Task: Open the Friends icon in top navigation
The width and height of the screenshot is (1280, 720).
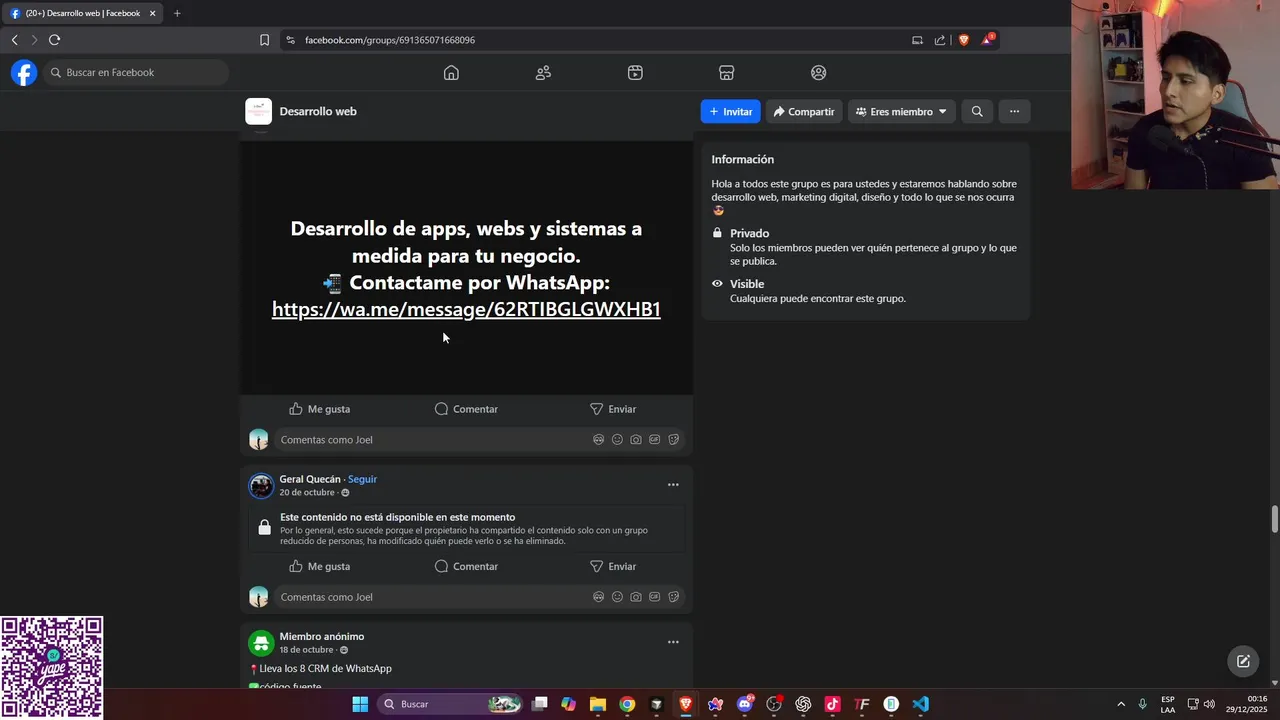Action: pos(543,72)
